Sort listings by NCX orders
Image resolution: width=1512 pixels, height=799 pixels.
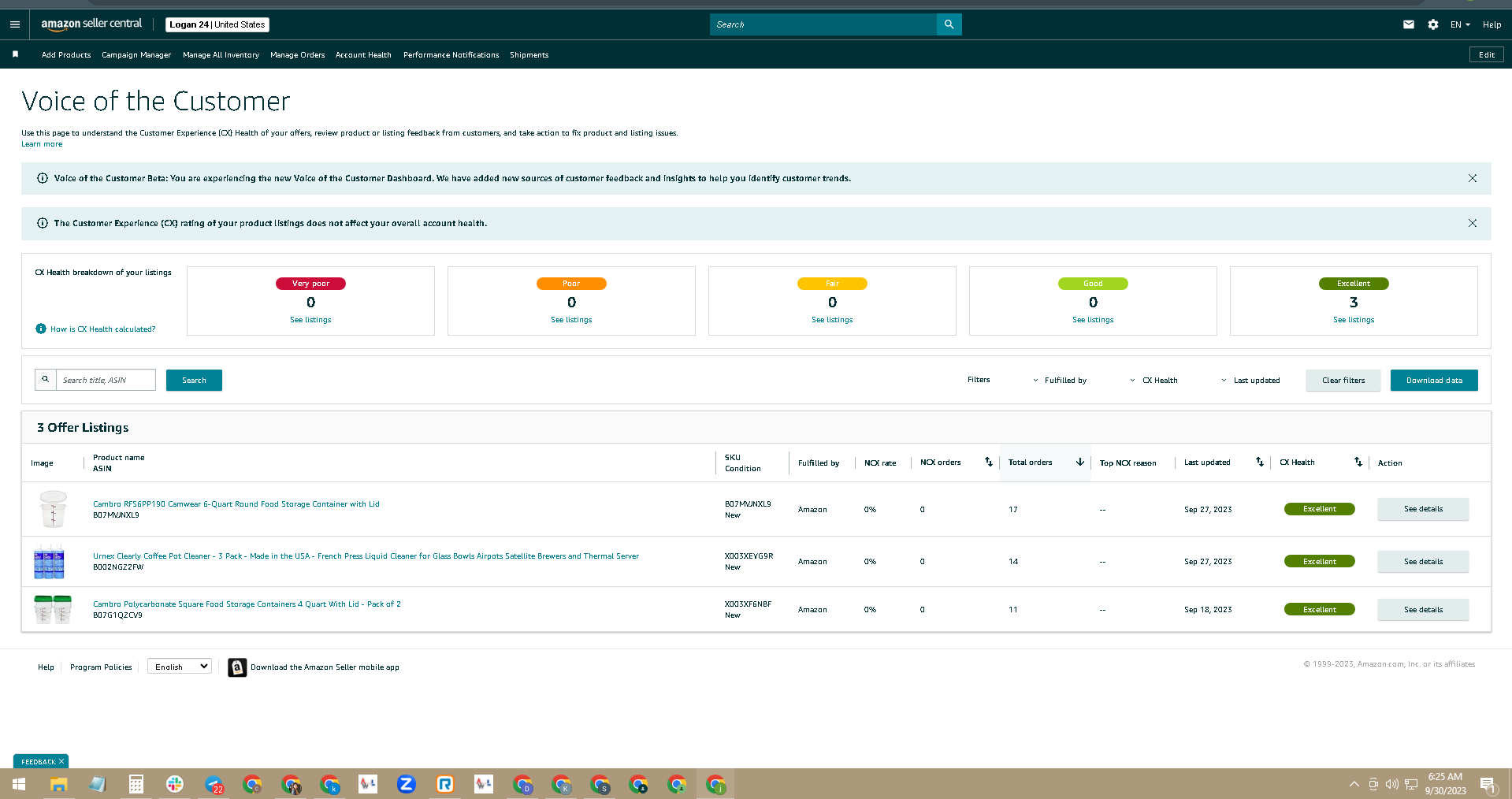coord(989,463)
